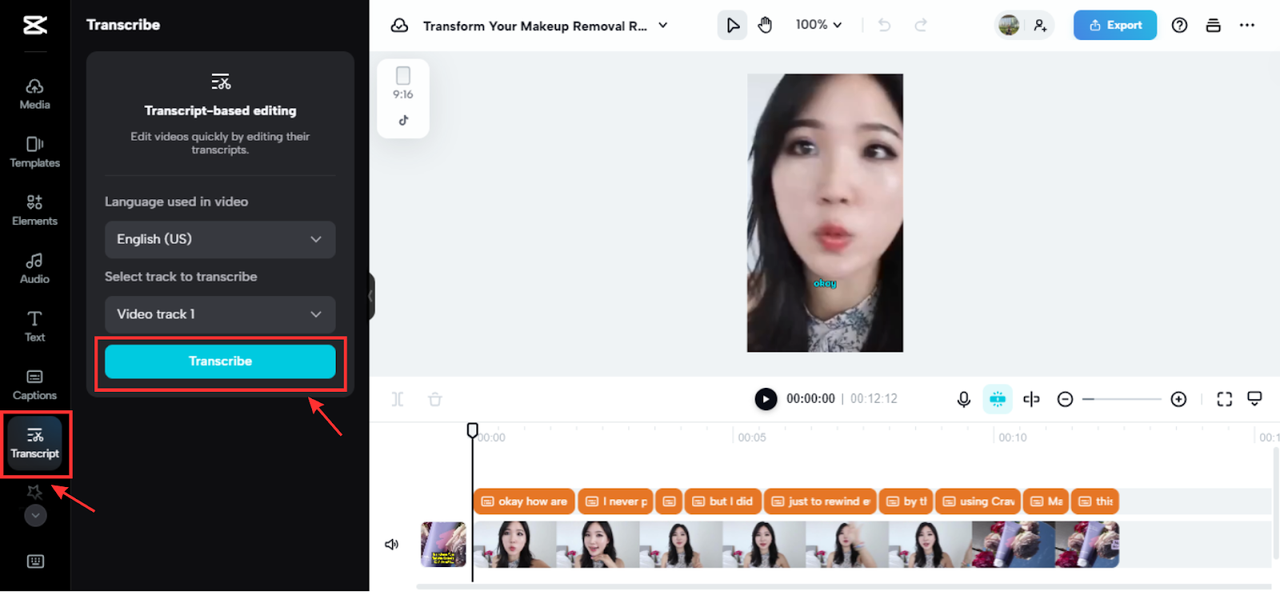
Task: Open the Media panel
Action: (35, 94)
